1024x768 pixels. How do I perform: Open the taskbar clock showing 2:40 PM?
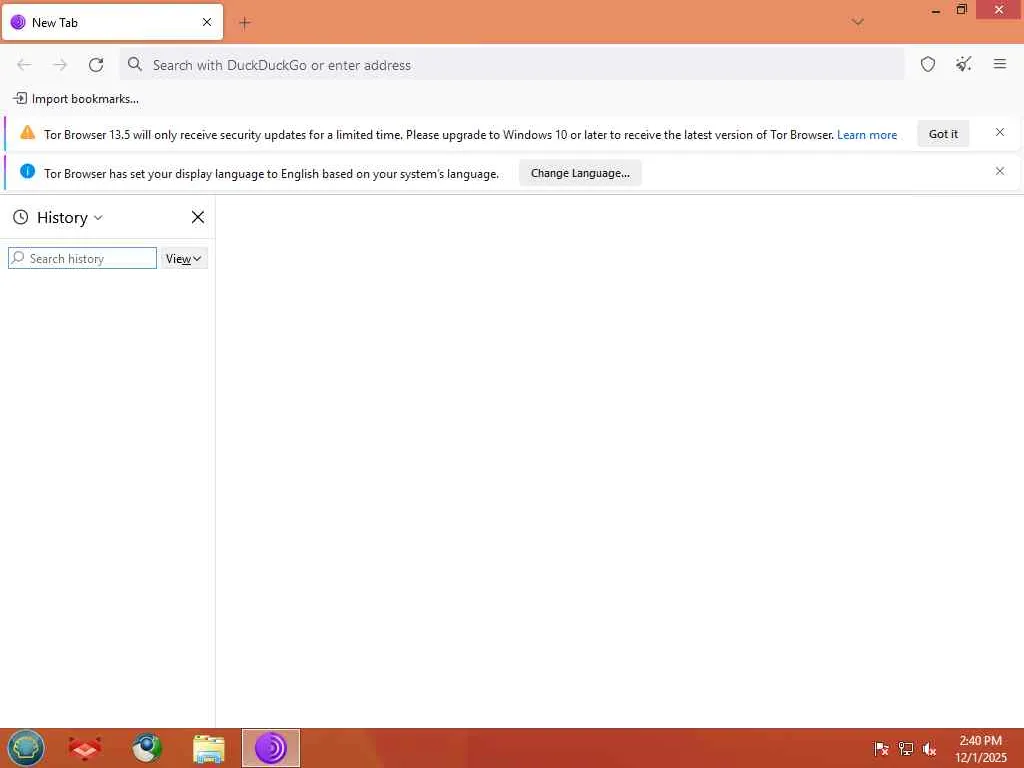(980, 748)
